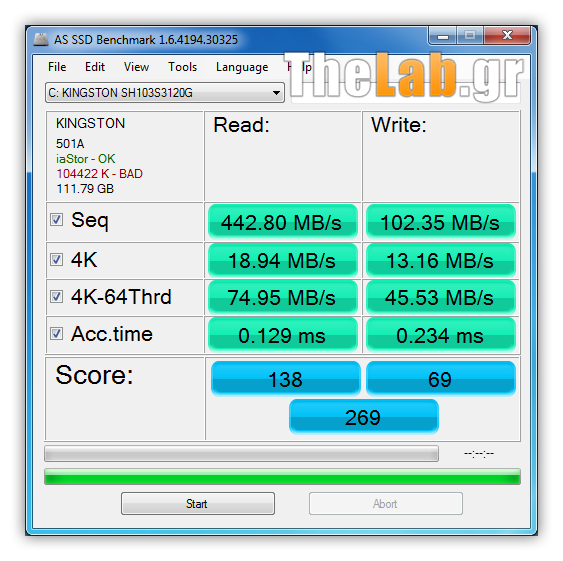Click the Read: column header
This screenshot has height=561, width=563.
point(241,125)
